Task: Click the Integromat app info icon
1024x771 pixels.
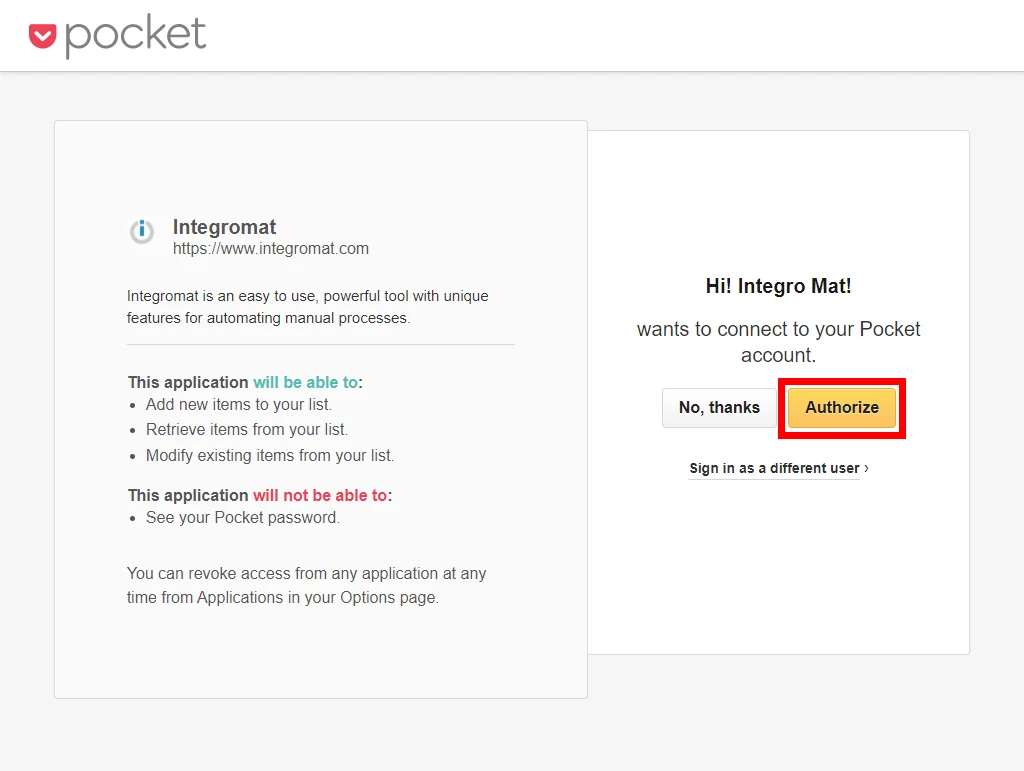Action: [142, 231]
